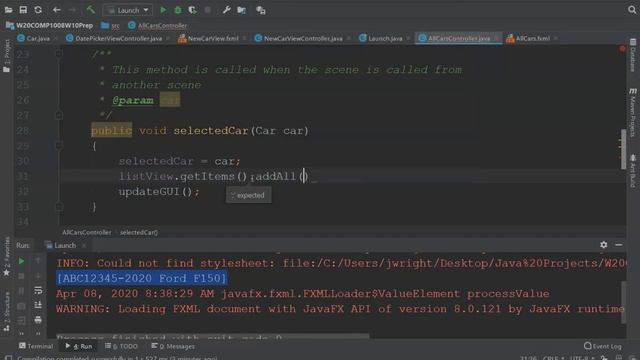
Task: Click the Save All disk icon
Action: pyautogui.click(x=23, y=10)
